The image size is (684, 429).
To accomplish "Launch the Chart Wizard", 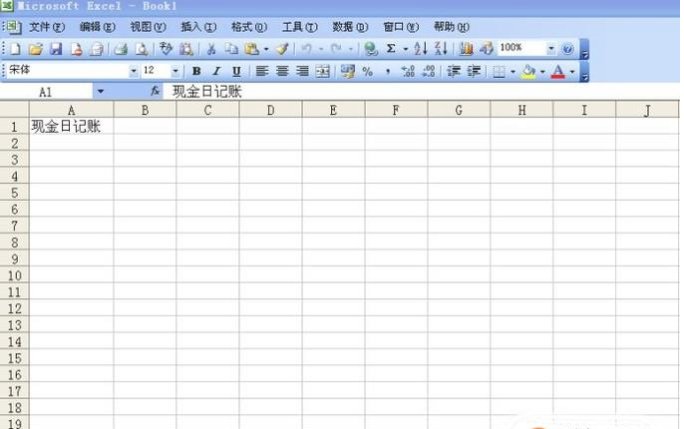I will pyautogui.click(x=466, y=48).
